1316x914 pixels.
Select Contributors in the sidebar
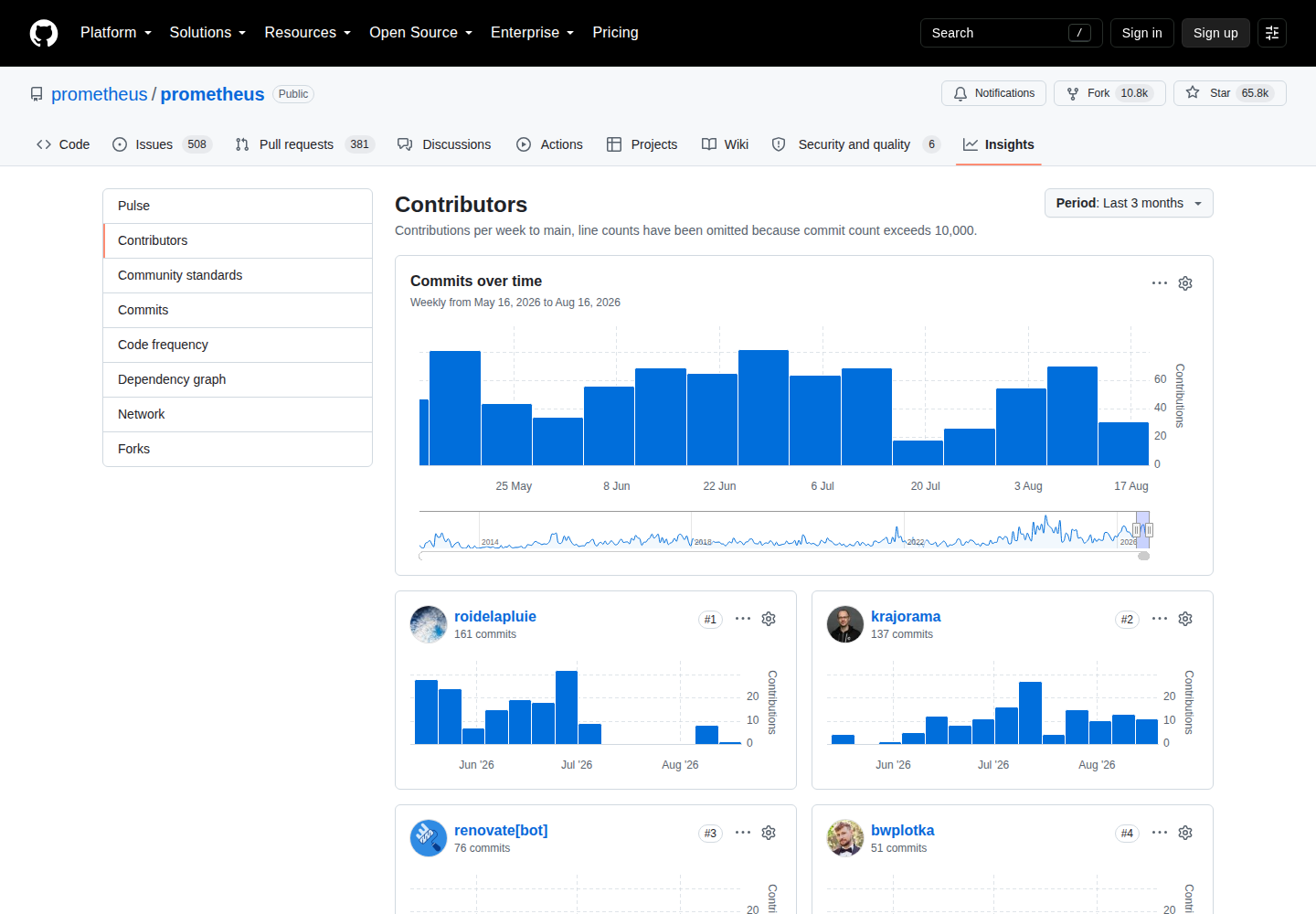coord(238,240)
